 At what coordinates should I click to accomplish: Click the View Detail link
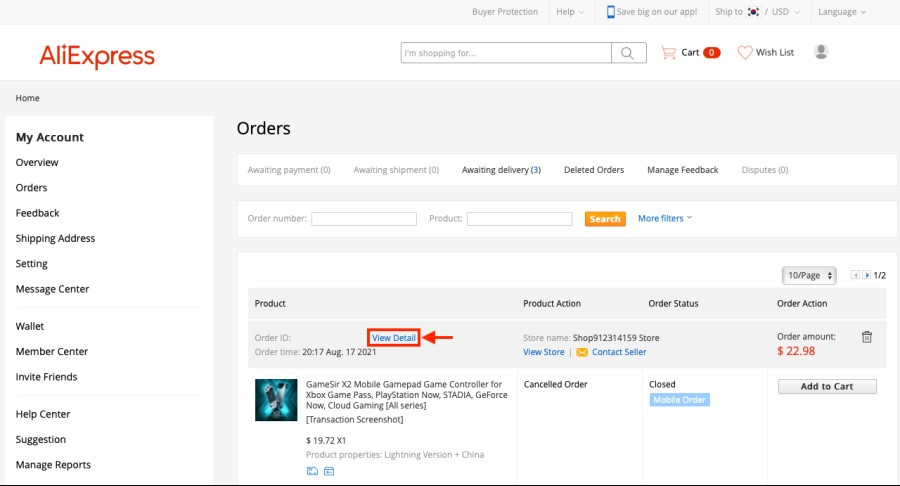pyautogui.click(x=394, y=337)
